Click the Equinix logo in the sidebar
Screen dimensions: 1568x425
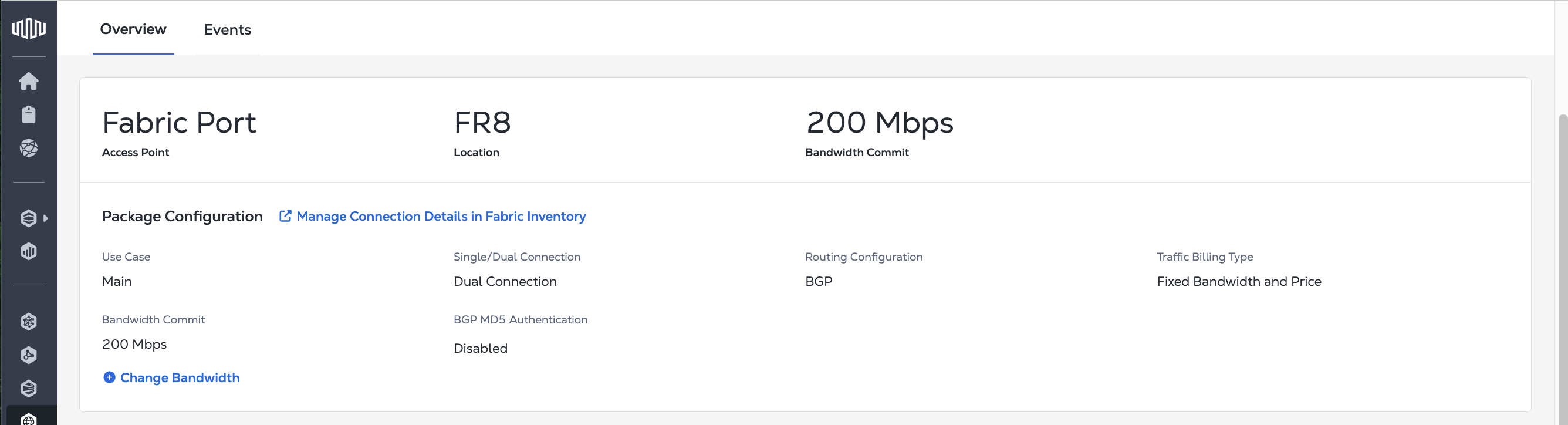click(x=29, y=28)
